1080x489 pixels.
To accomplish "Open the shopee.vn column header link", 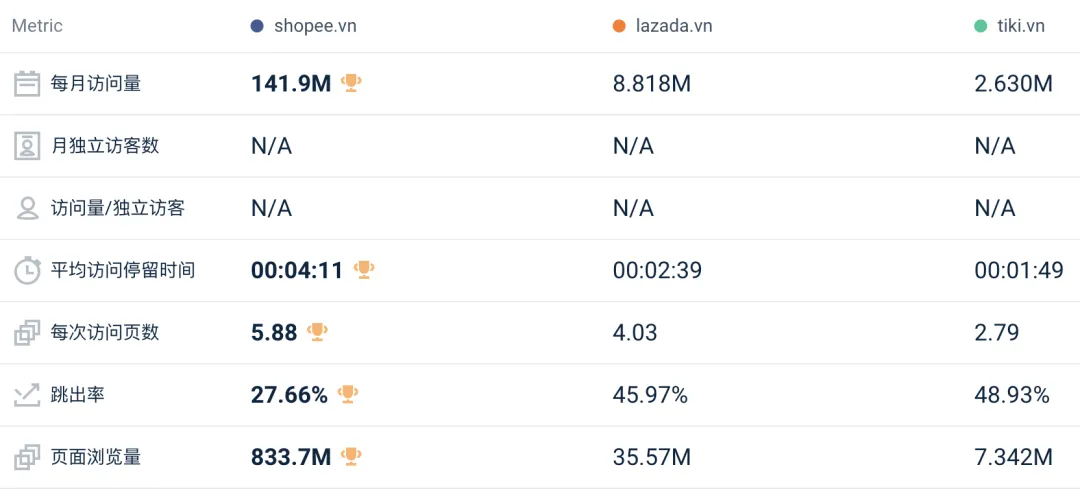I will click(315, 26).
